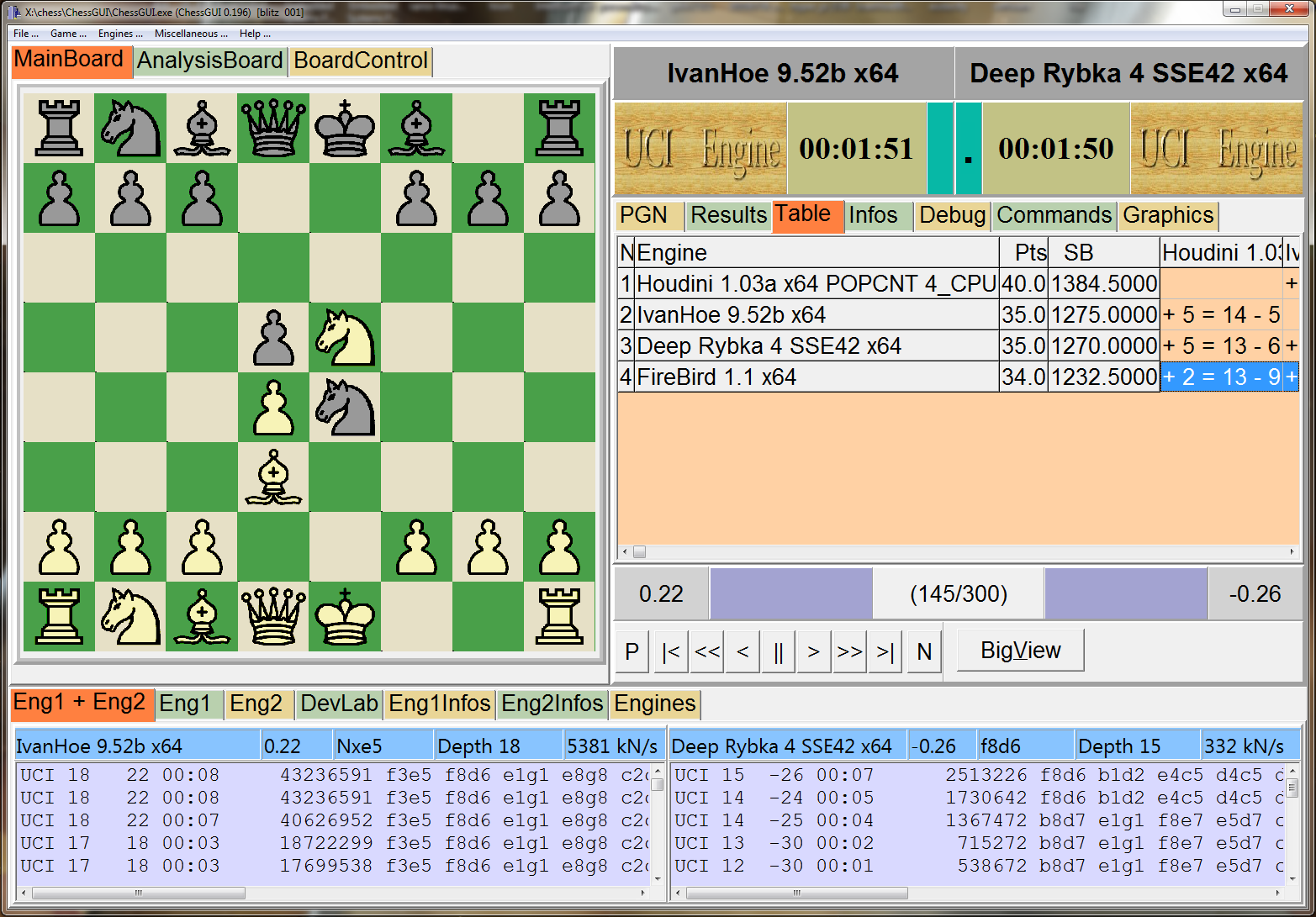Screen dimensions: 1316x917
Task: Jump to first move with |< button
Action: (671, 652)
